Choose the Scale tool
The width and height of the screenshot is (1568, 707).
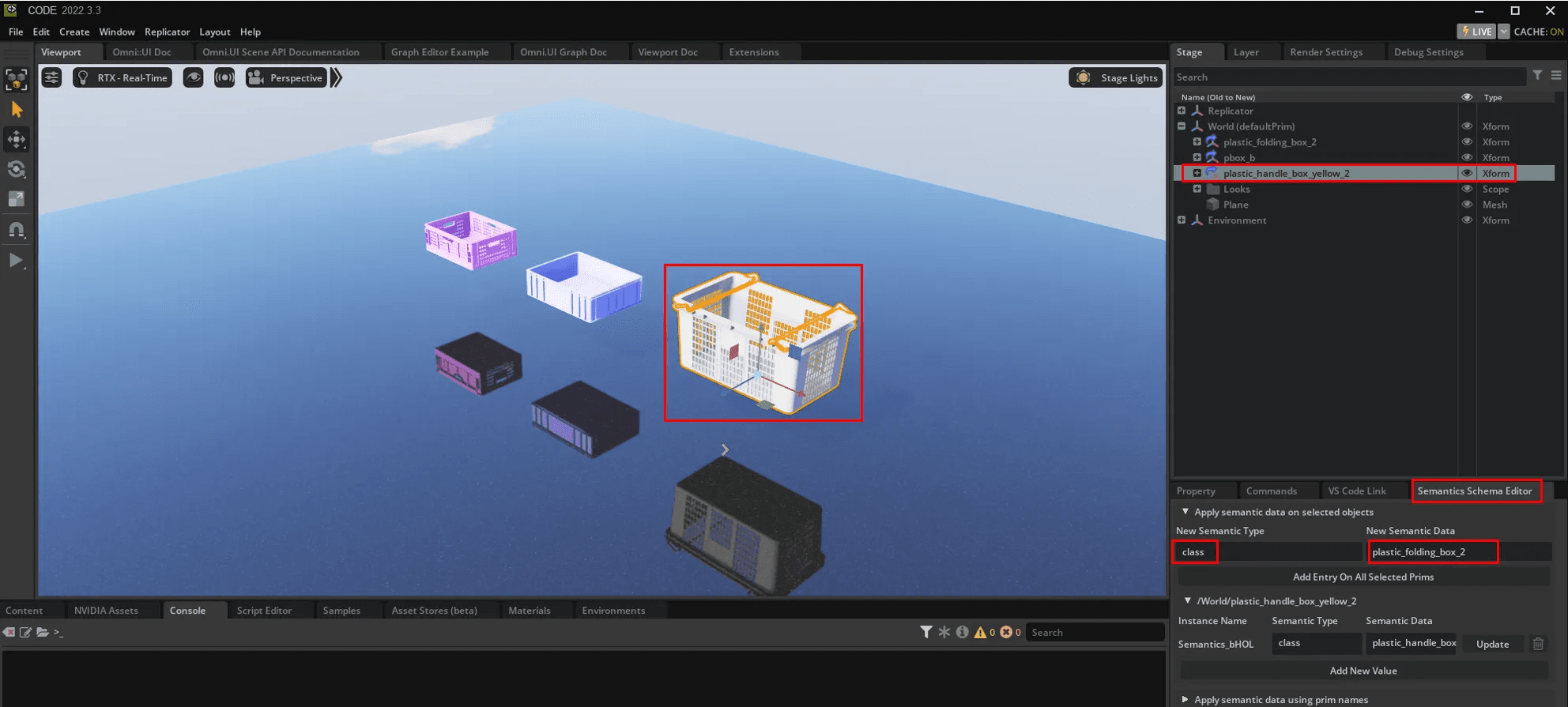(17, 199)
